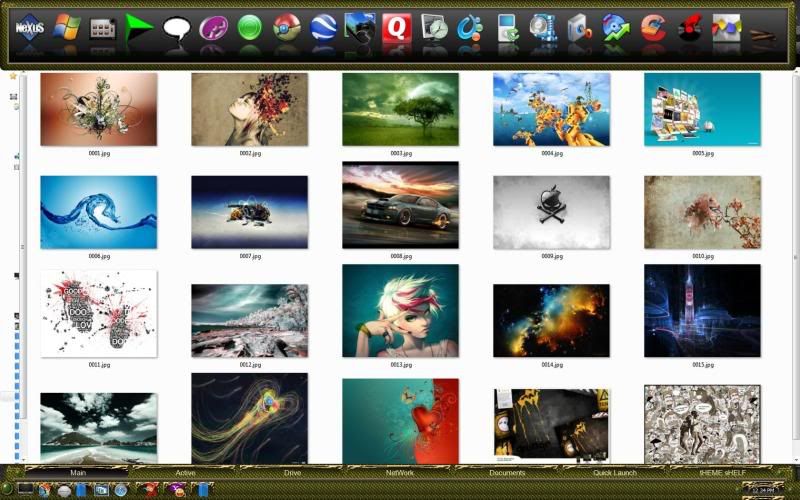Select the 0001.jpg floral wallpaper thumbnail
Image resolution: width=800 pixels, height=500 pixels.
(x=99, y=109)
